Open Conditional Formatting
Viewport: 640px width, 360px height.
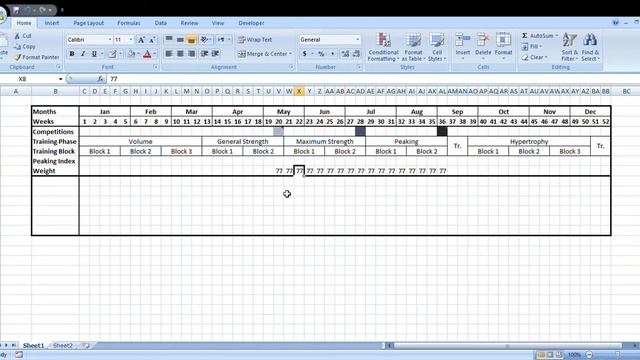click(383, 47)
